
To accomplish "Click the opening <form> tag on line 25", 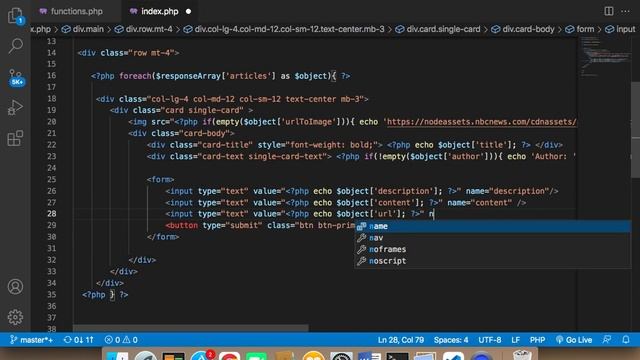I will click(160, 179).
